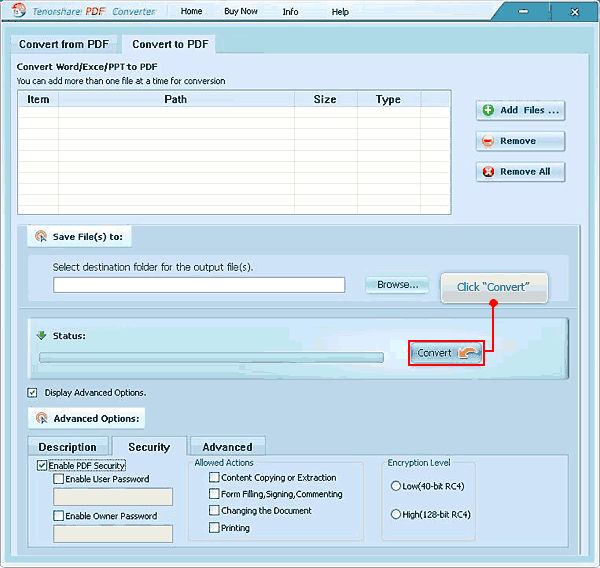Click the Tenorshare app logo icon
This screenshot has width=600, height=568.
[x=18, y=10]
